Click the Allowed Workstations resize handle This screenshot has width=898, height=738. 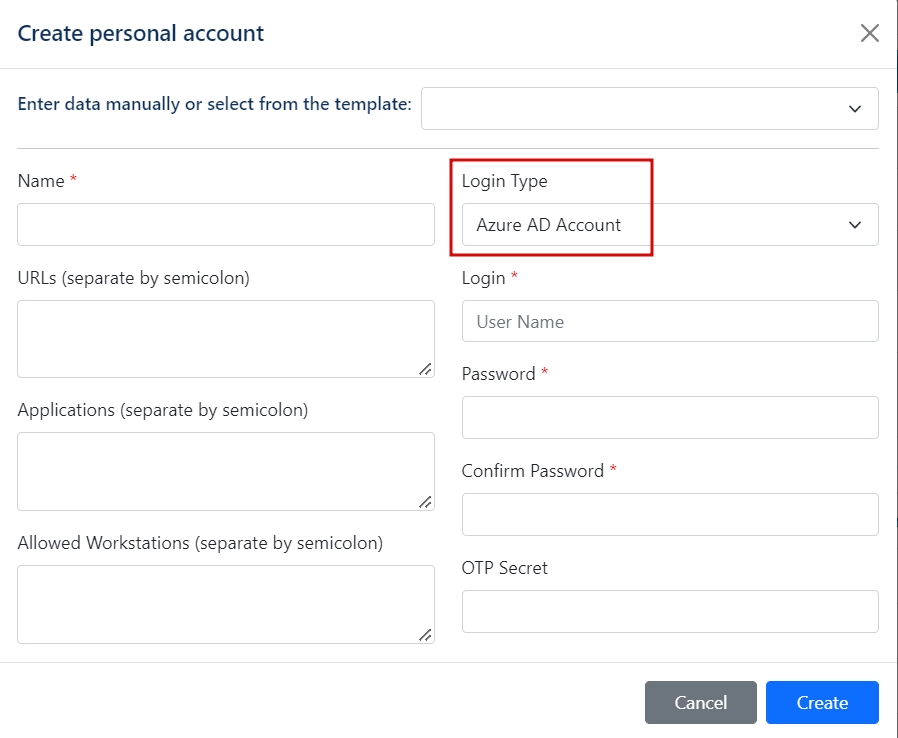point(426,634)
